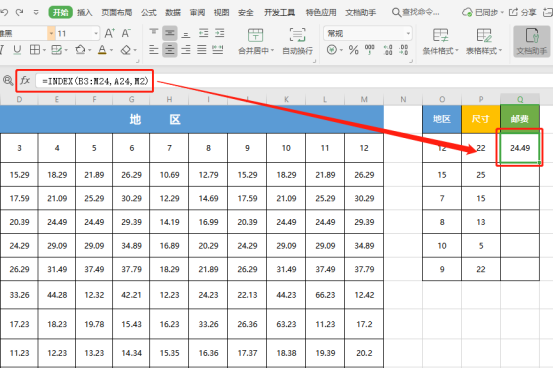
Task: Switch to the 公式 ribbon tab
Action: tap(149, 13)
